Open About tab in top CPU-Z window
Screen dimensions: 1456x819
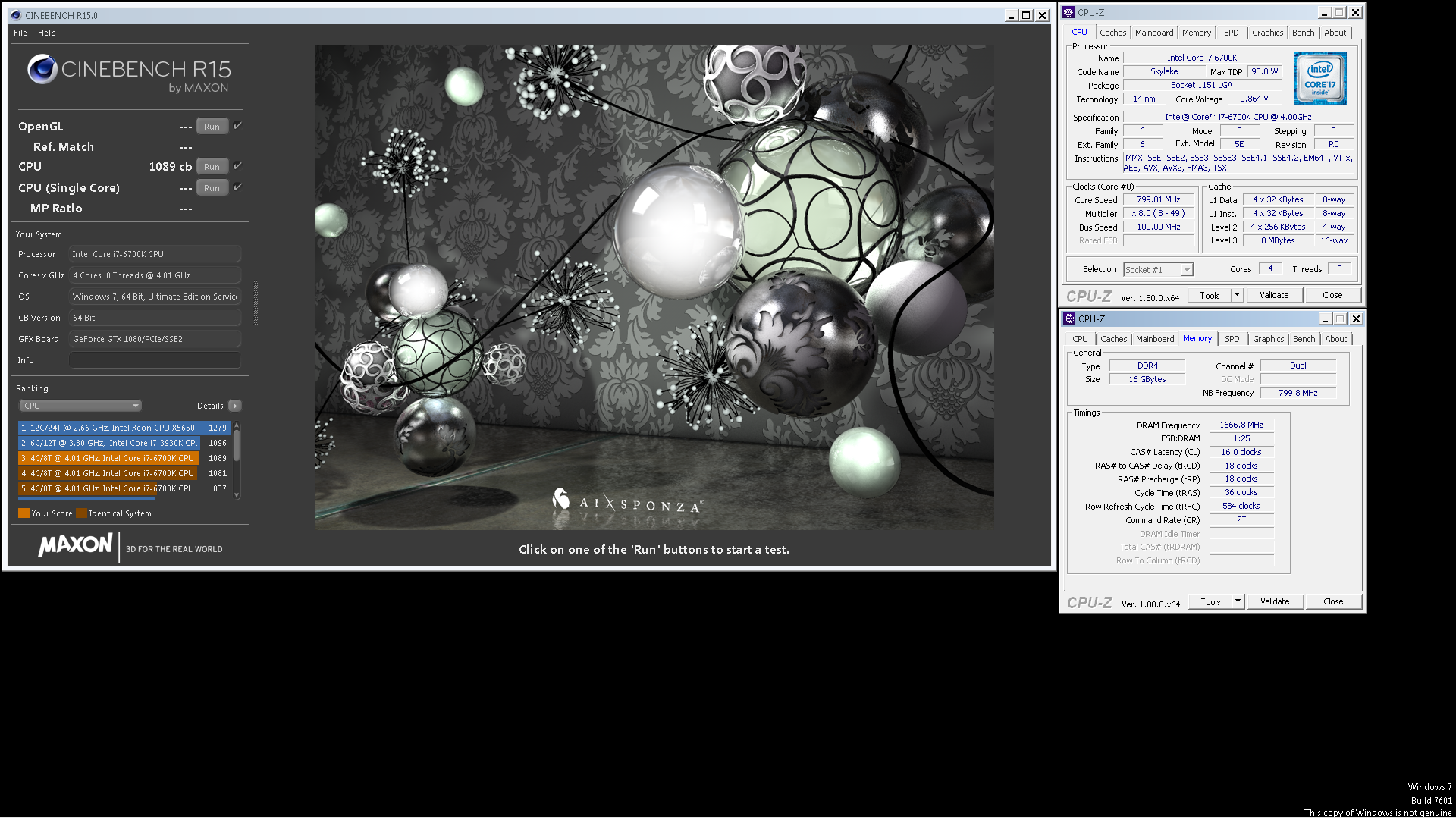1335,33
